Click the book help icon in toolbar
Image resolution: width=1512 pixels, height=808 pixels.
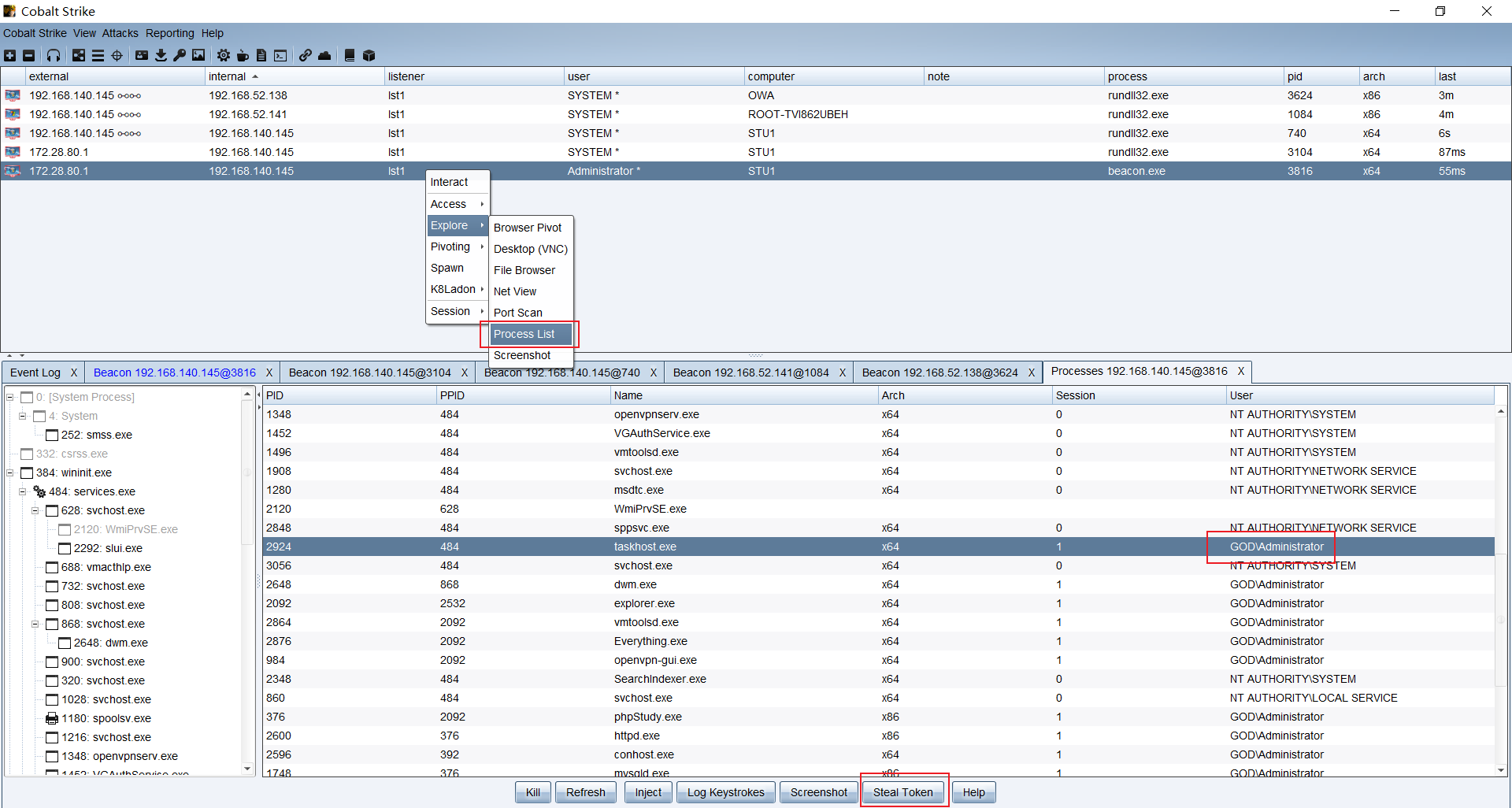pos(350,55)
